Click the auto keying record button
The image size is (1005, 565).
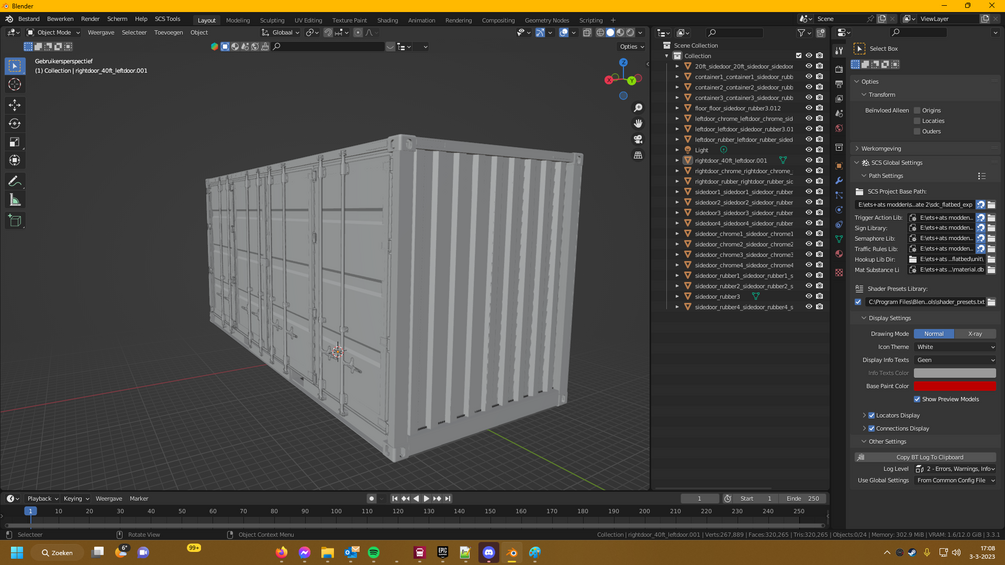click(371, 498)
